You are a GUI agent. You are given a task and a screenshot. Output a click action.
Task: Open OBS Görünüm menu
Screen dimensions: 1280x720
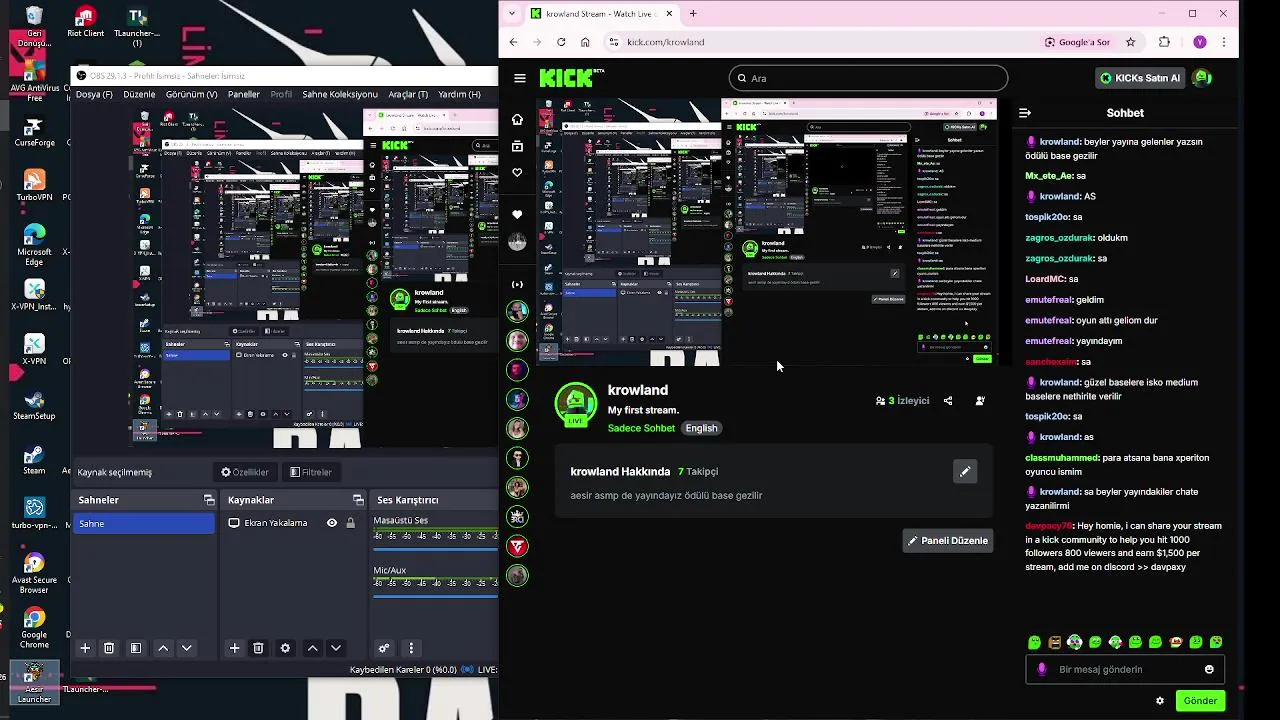click(x=191, y=95)
